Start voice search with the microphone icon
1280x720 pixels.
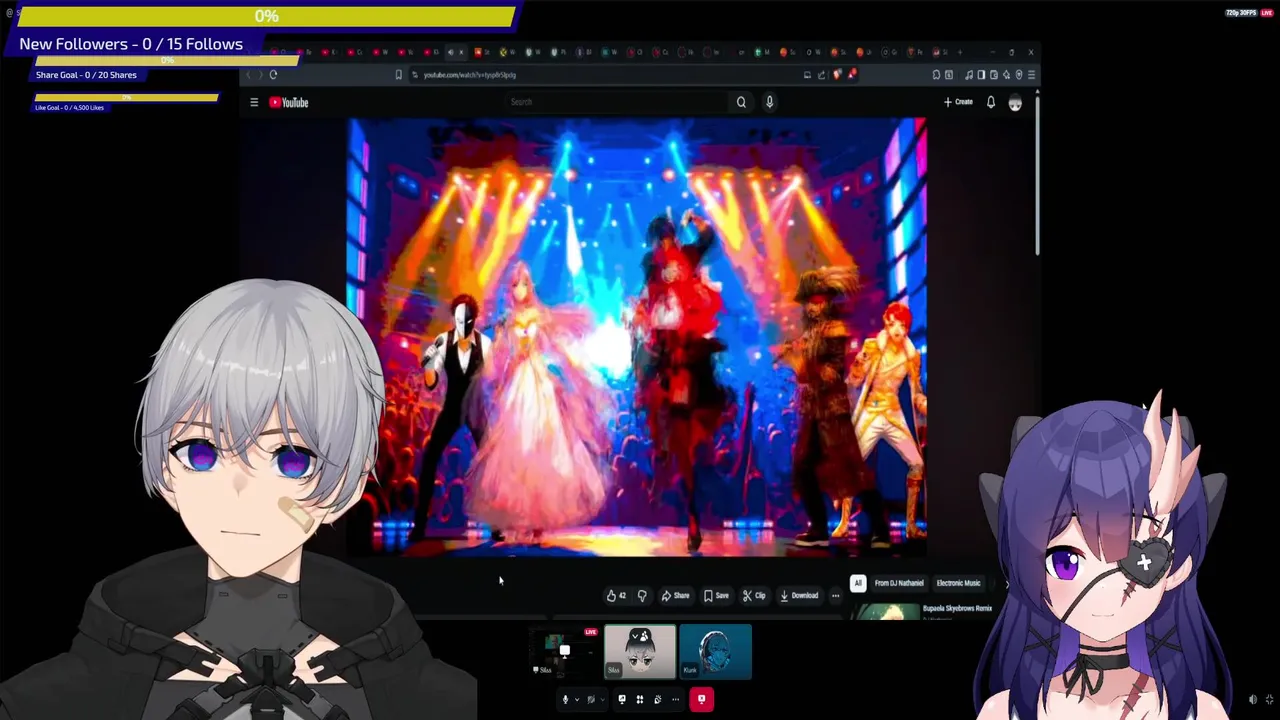[769, 102]
